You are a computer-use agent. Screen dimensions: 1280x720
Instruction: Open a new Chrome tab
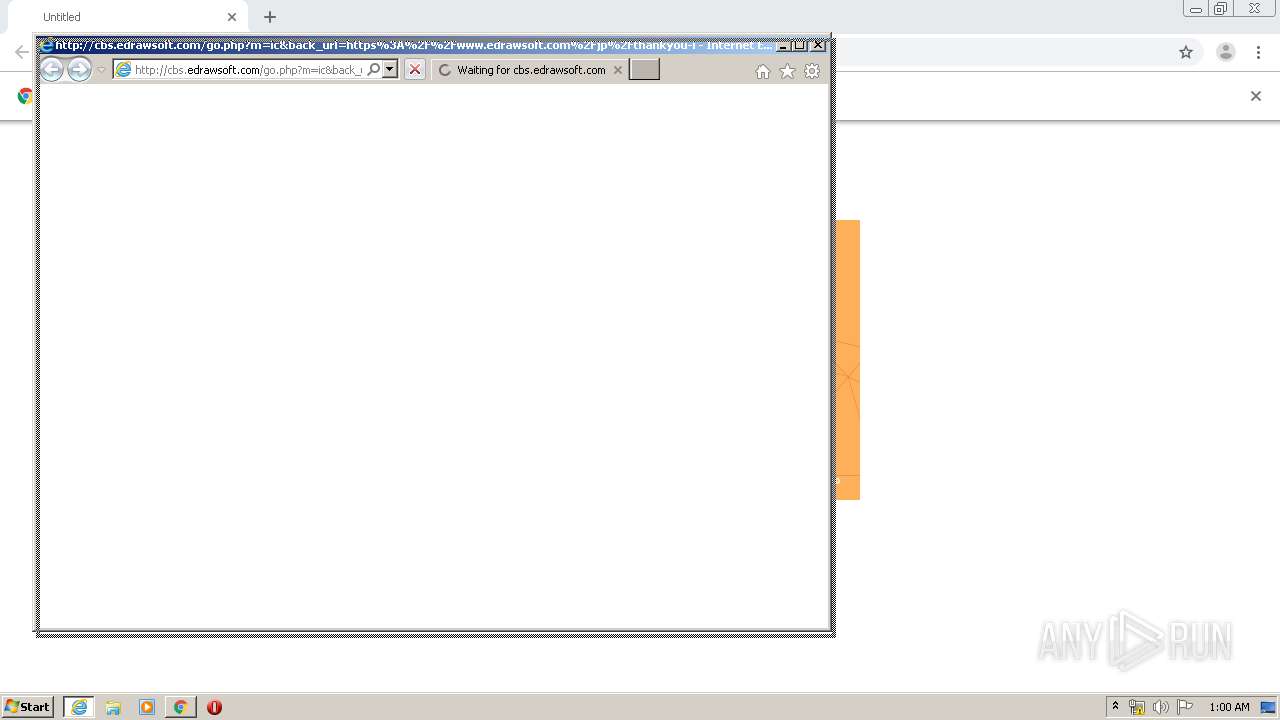270,17
